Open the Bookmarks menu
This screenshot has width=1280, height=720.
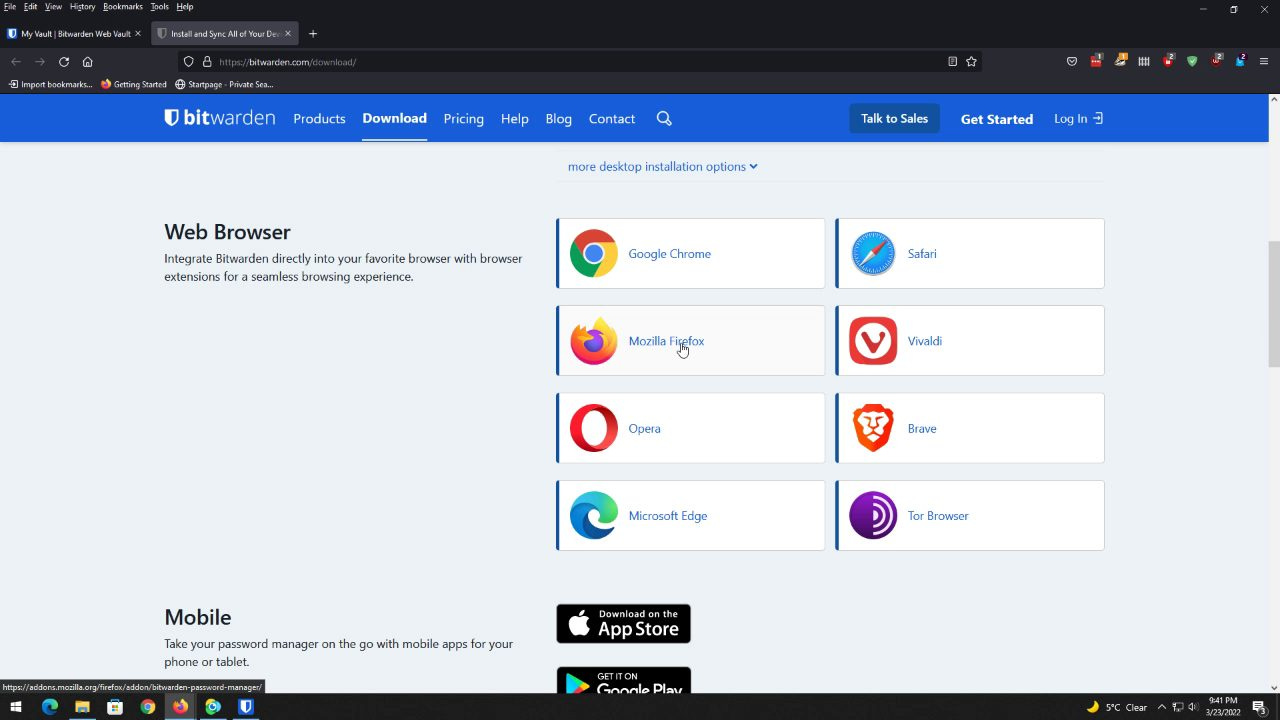(x=123, y=7)
